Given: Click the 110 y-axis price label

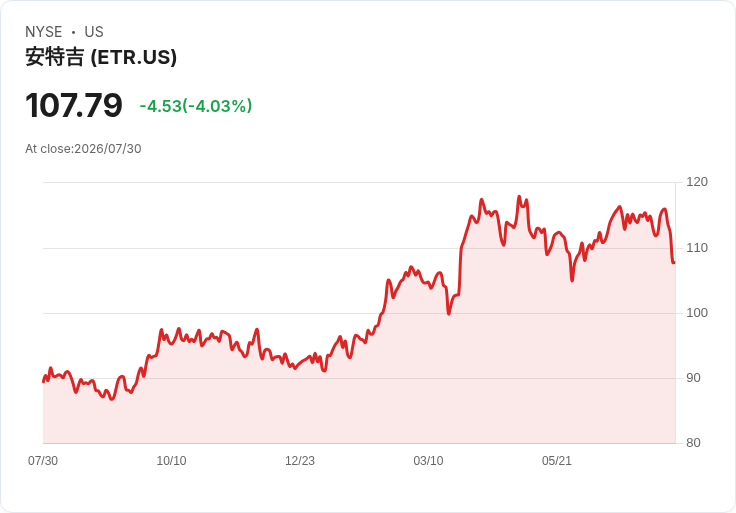Looking at the screenshot, I should coord(697,248).
